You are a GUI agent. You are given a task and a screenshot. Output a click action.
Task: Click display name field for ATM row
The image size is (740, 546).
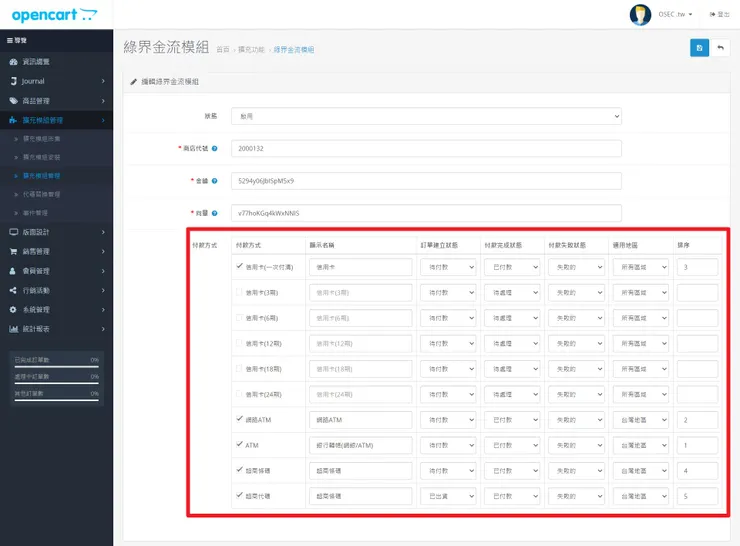pos(361,445)
